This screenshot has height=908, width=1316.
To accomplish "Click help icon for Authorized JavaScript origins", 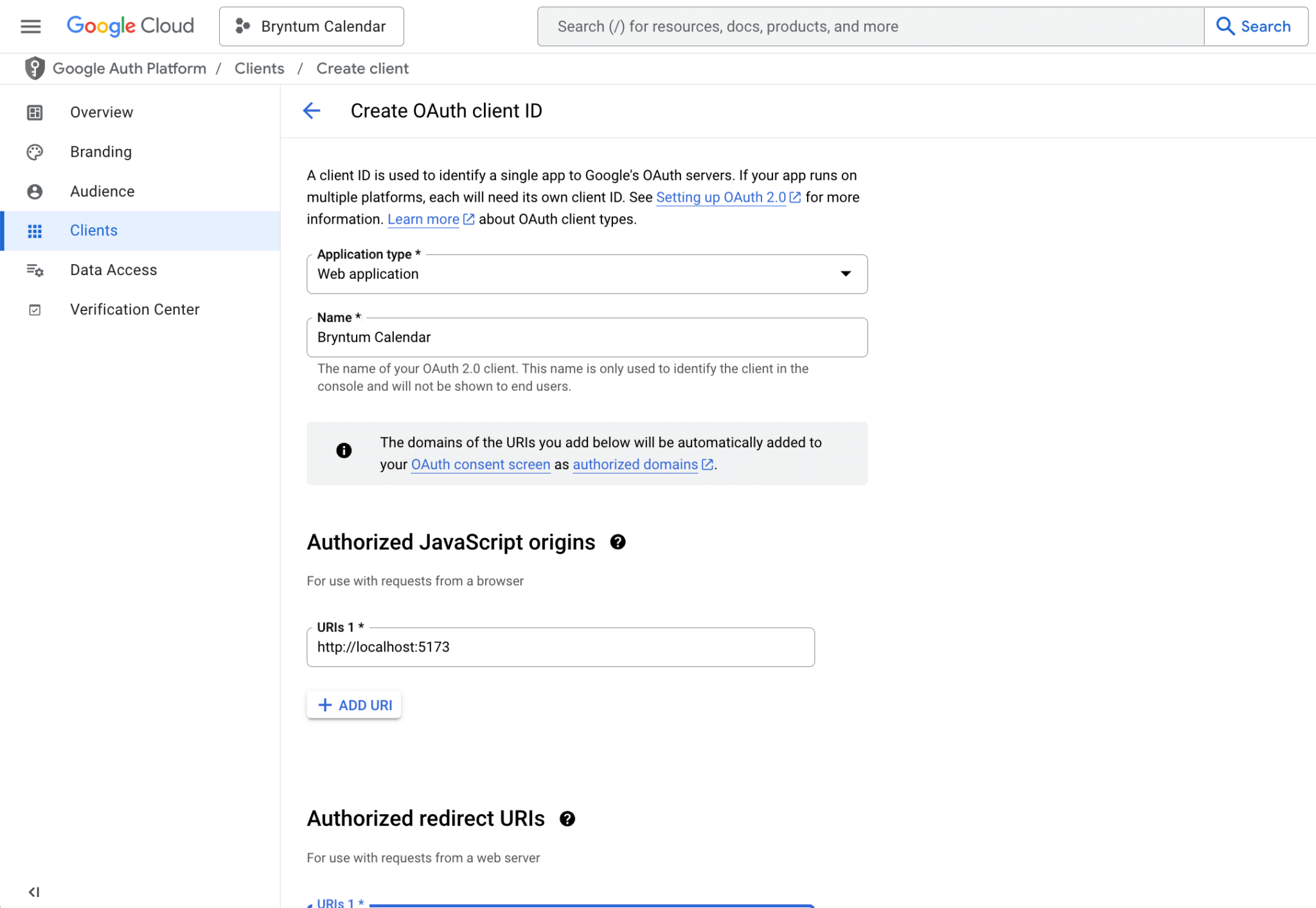I will point(618,542).
